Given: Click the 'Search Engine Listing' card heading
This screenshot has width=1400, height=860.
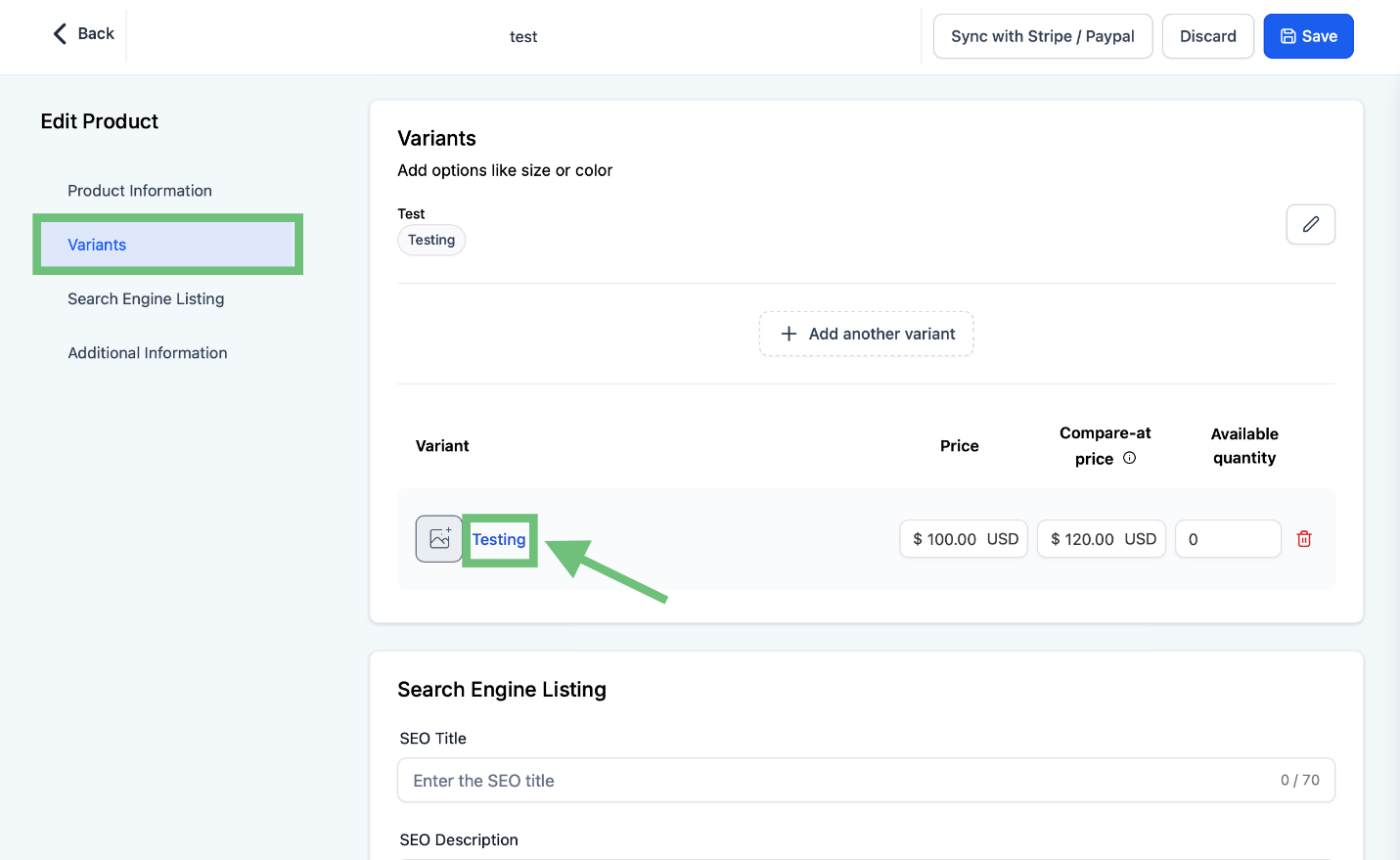Looking at the screenshot, I should click(x=502, y=690).
